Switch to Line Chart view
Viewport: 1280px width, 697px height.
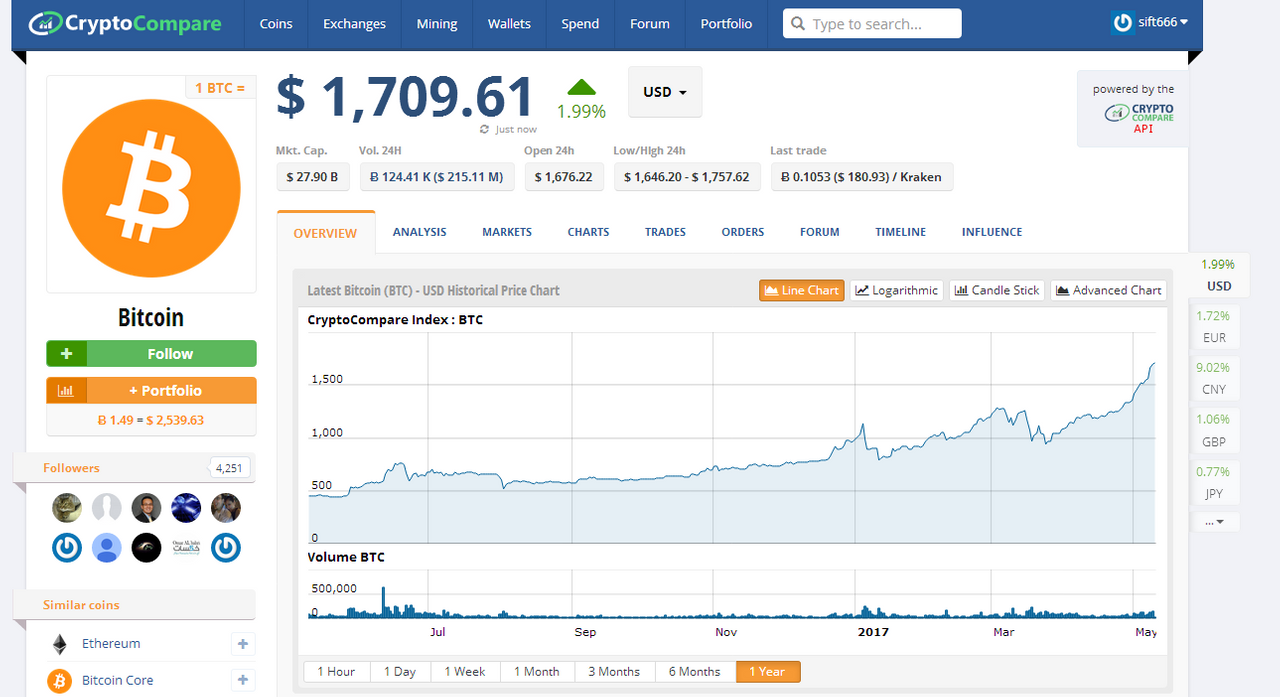pos(801,290)
